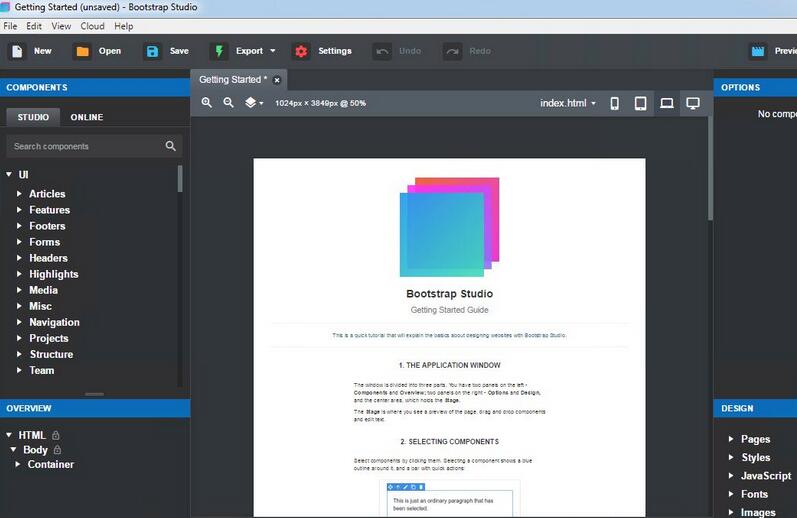This screenshot has height=518, width=797.
Task: Click the Design panel header
Action: coord(755,408)
